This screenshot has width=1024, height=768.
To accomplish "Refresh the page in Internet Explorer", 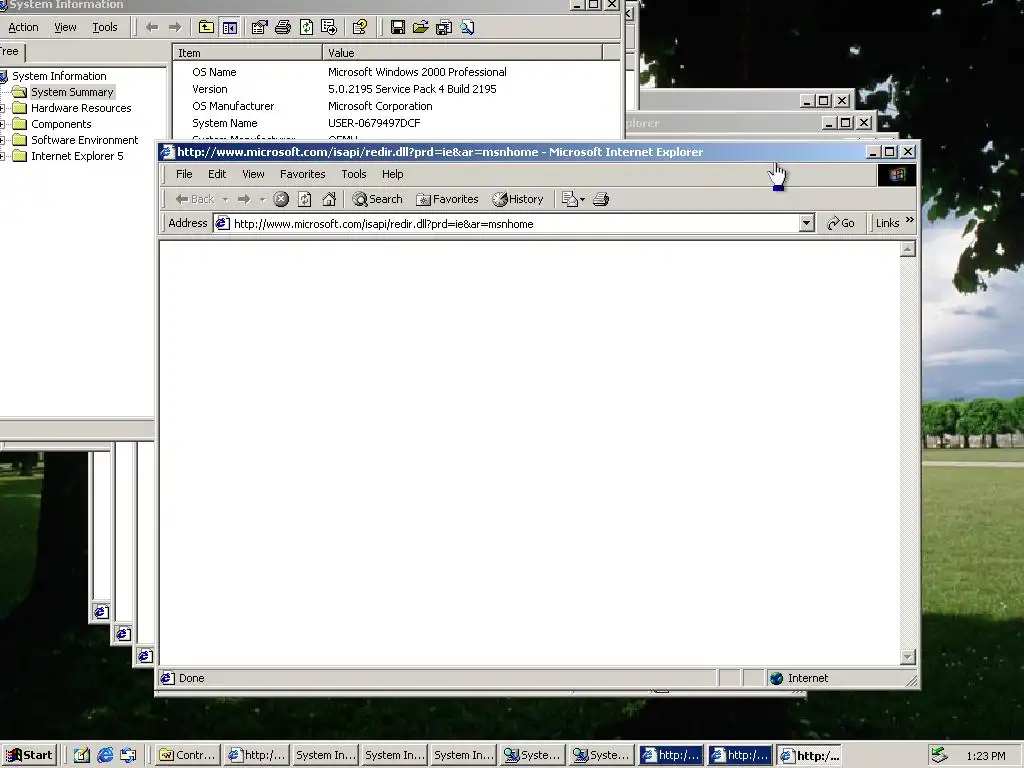I will [x=305, y=199].
